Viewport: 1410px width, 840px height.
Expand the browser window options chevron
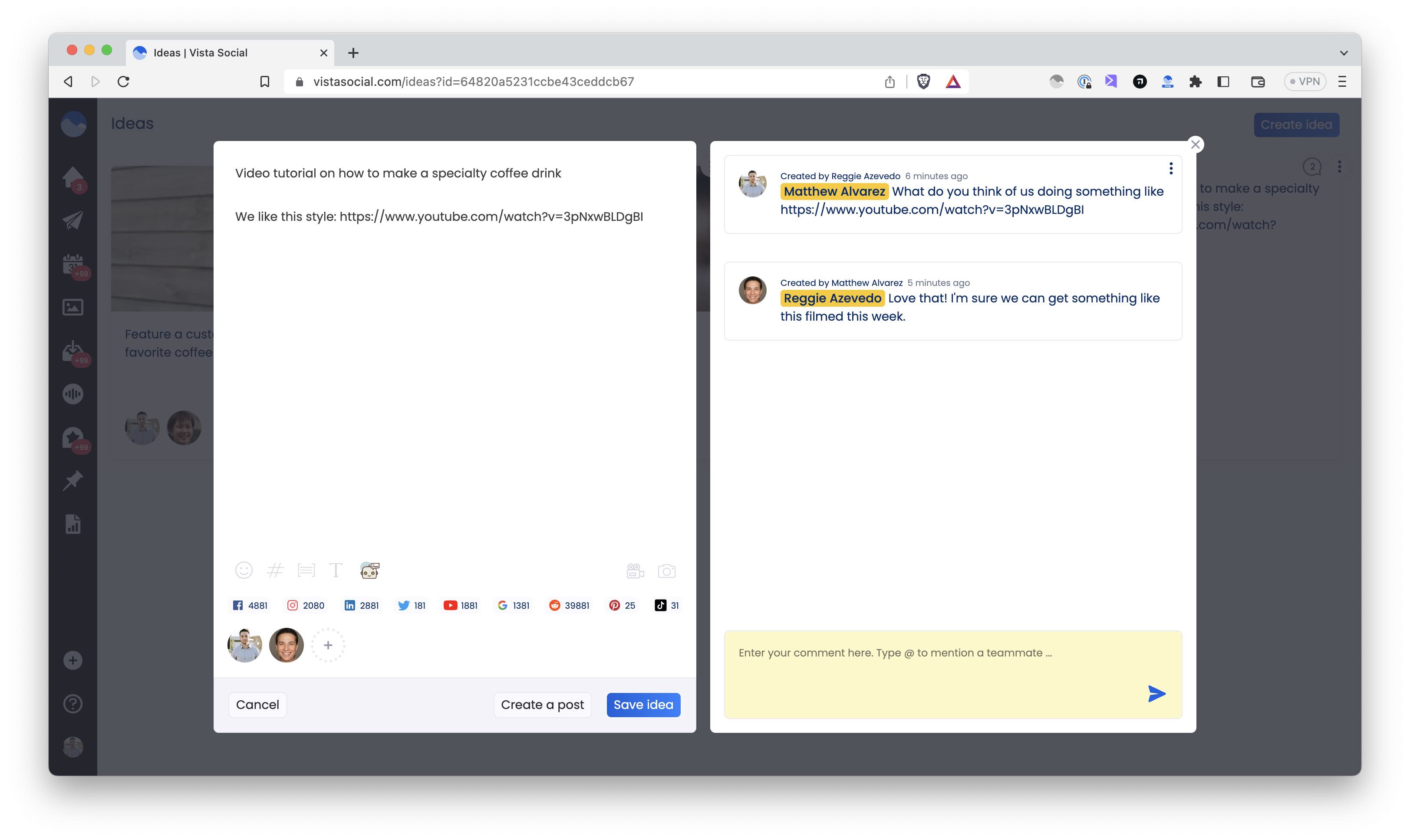[1343, 52]
